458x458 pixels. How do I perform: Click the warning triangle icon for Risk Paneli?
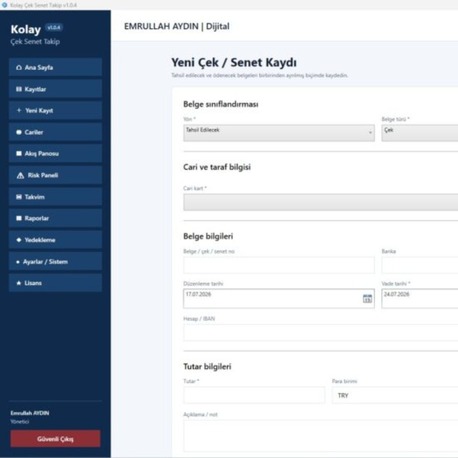click(20, 175)
